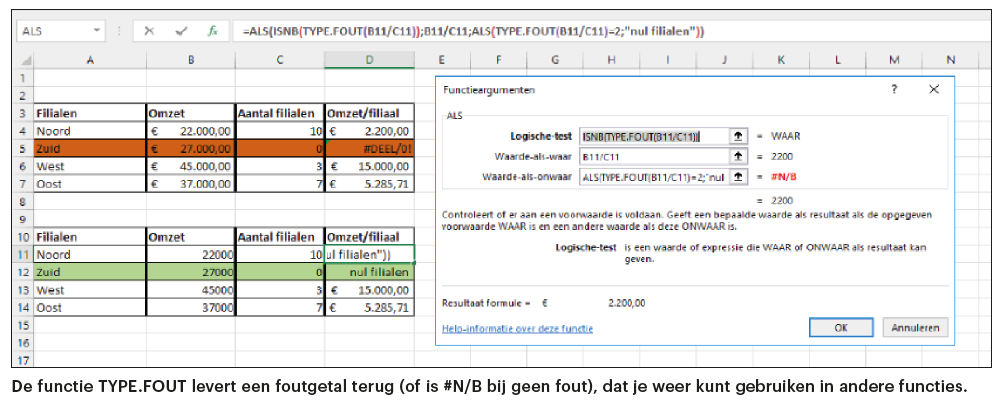The height and width of the screenshot is (404, 1004).
Task: Click in the Waarde-als-waar input field
Action: pyautogui.click(x=653, y=156)
